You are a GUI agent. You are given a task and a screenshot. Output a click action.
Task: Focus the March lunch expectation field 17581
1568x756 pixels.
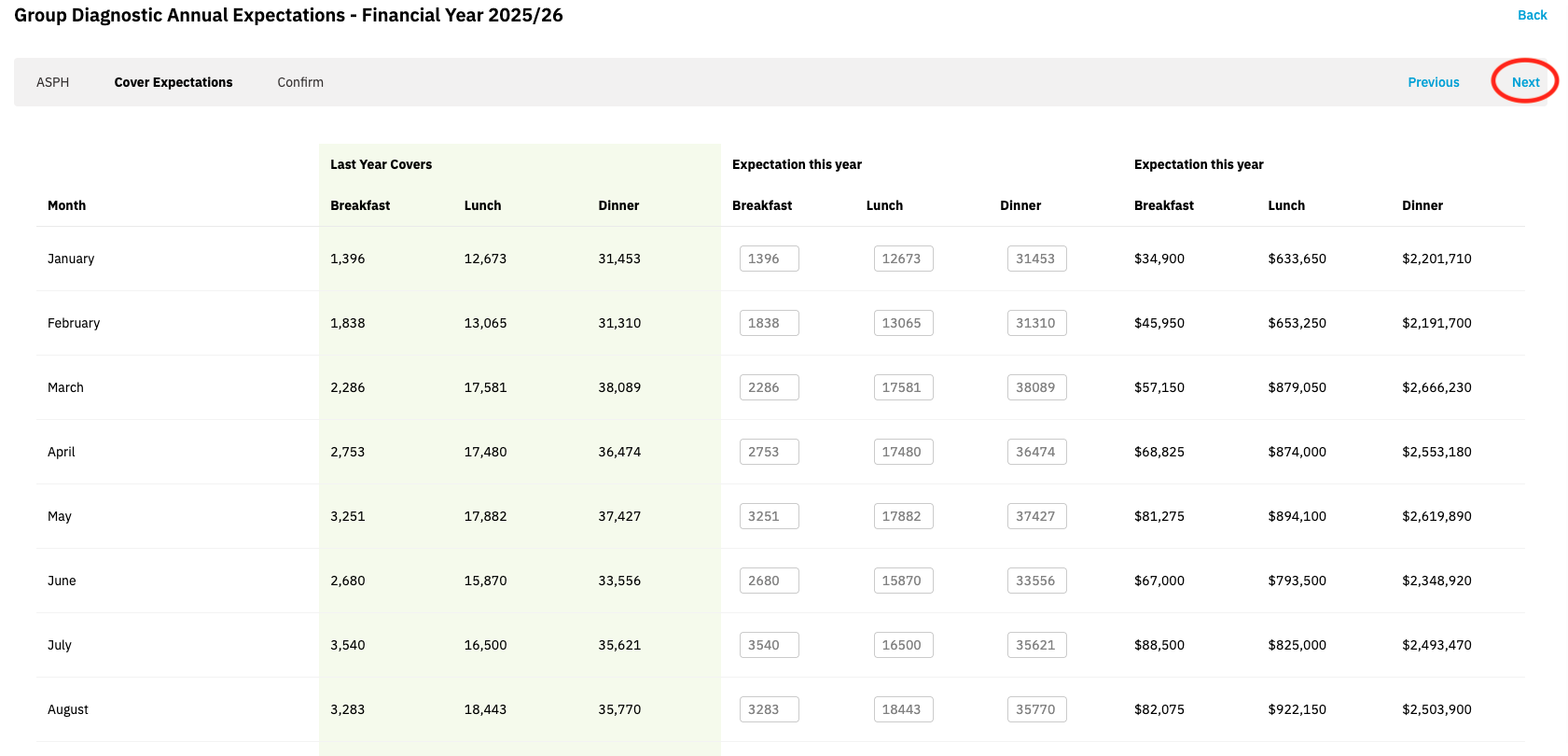click(x=903, y=387)
